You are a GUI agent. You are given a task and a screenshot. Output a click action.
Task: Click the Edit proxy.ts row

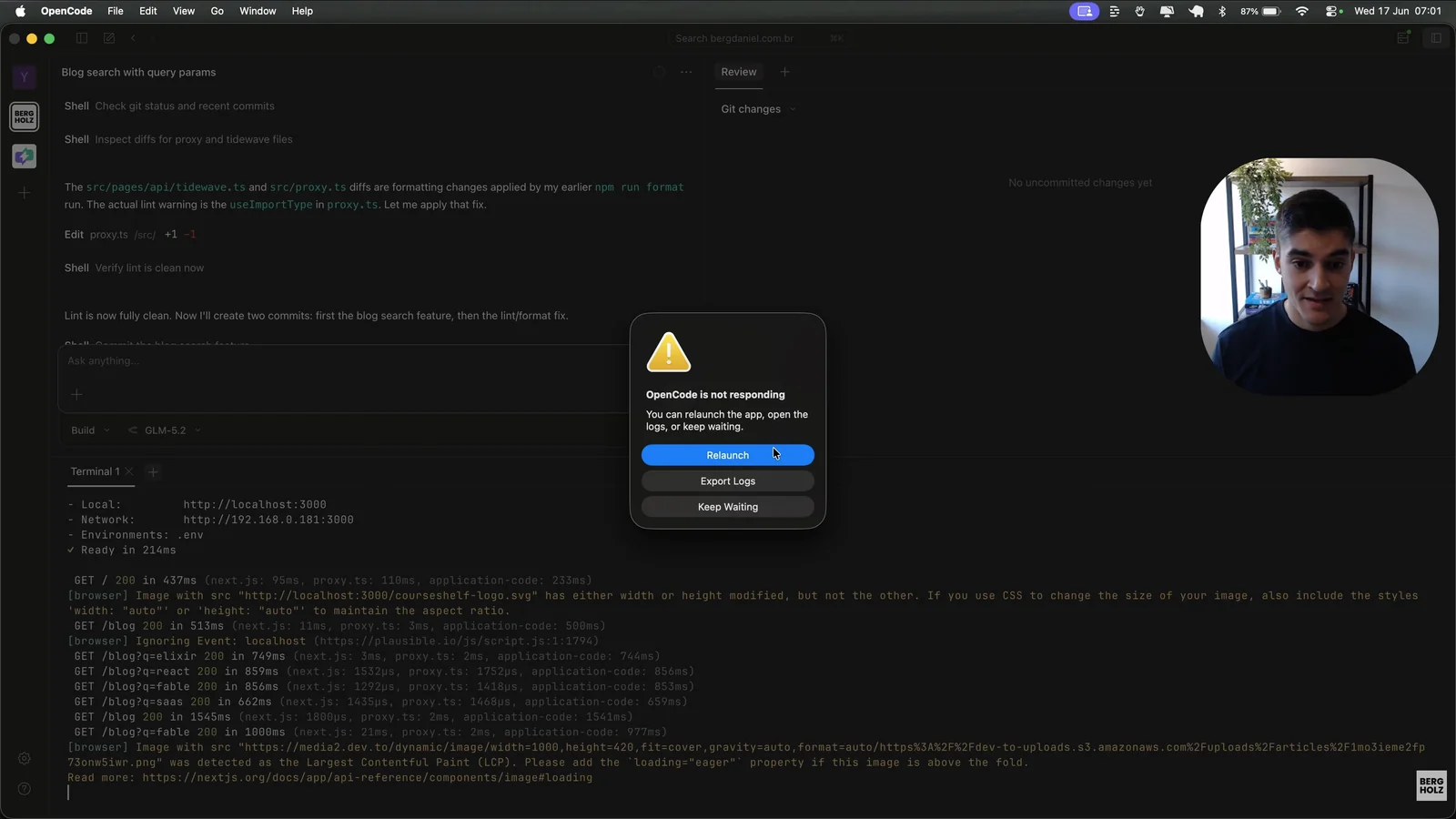(x=130, y=235)
